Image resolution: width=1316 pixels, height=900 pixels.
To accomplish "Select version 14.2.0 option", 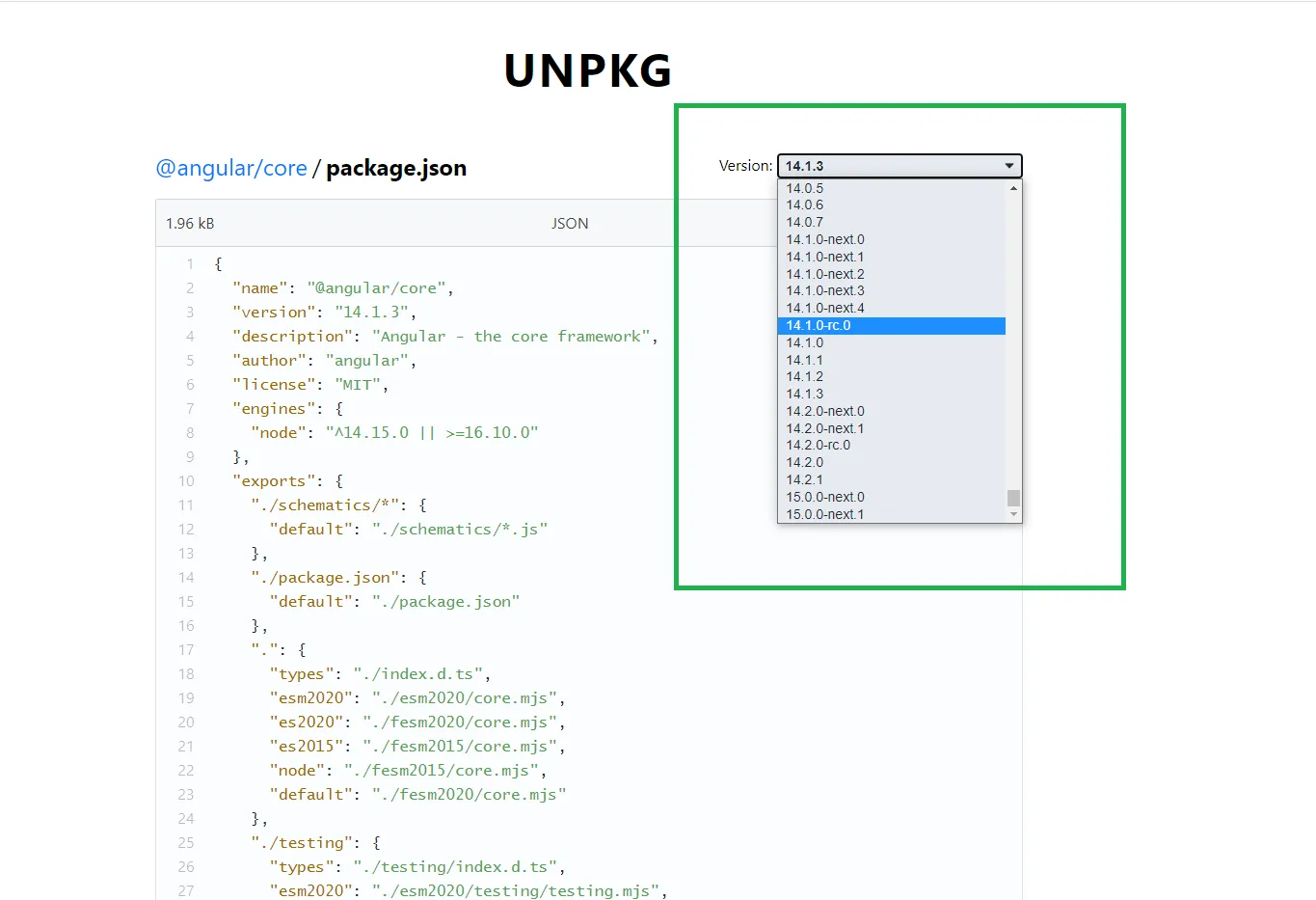I will coord(892,462).
